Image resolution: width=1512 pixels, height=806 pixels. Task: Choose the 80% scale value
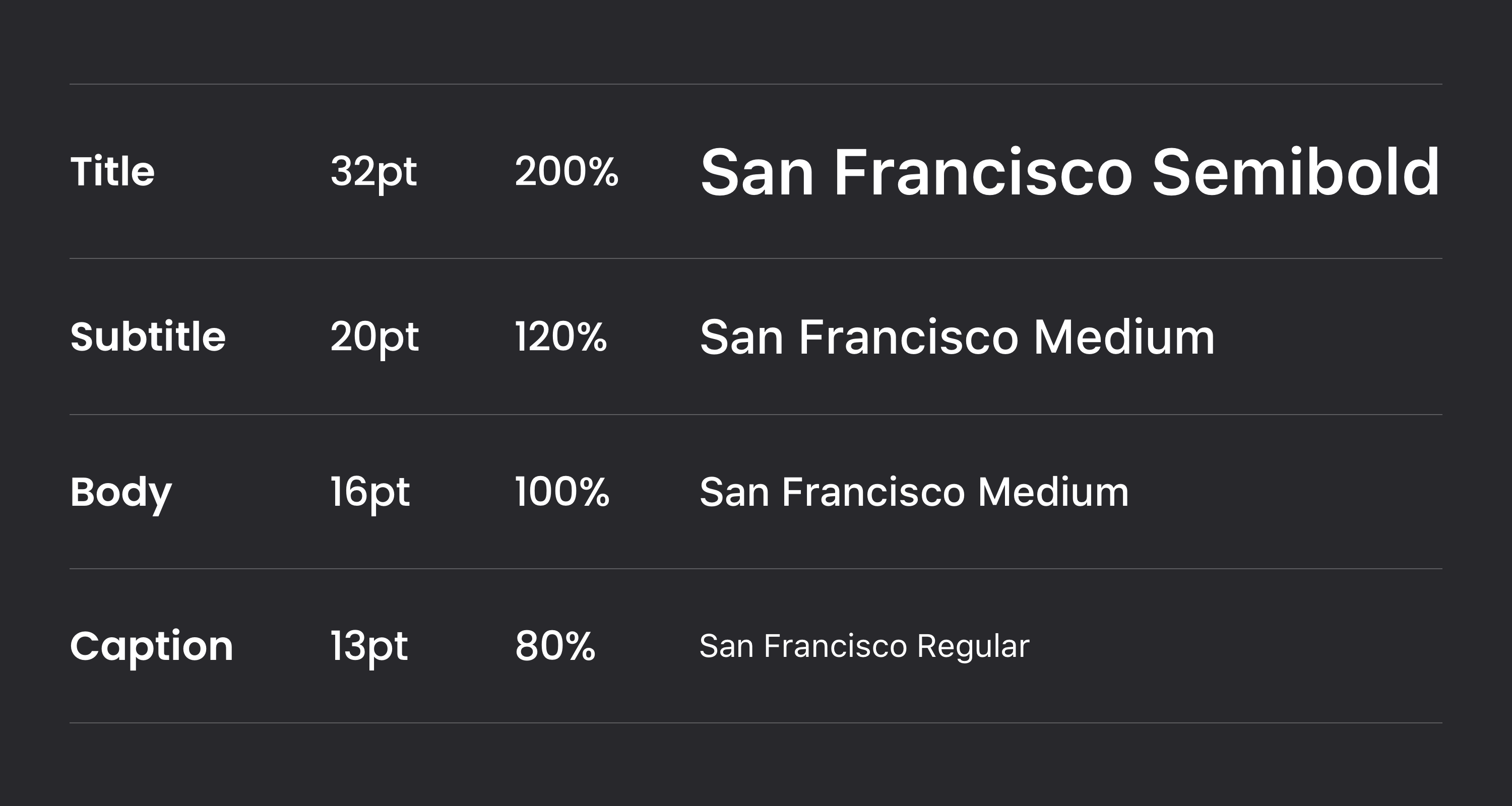pyautogui.click(x=555, y=646)
